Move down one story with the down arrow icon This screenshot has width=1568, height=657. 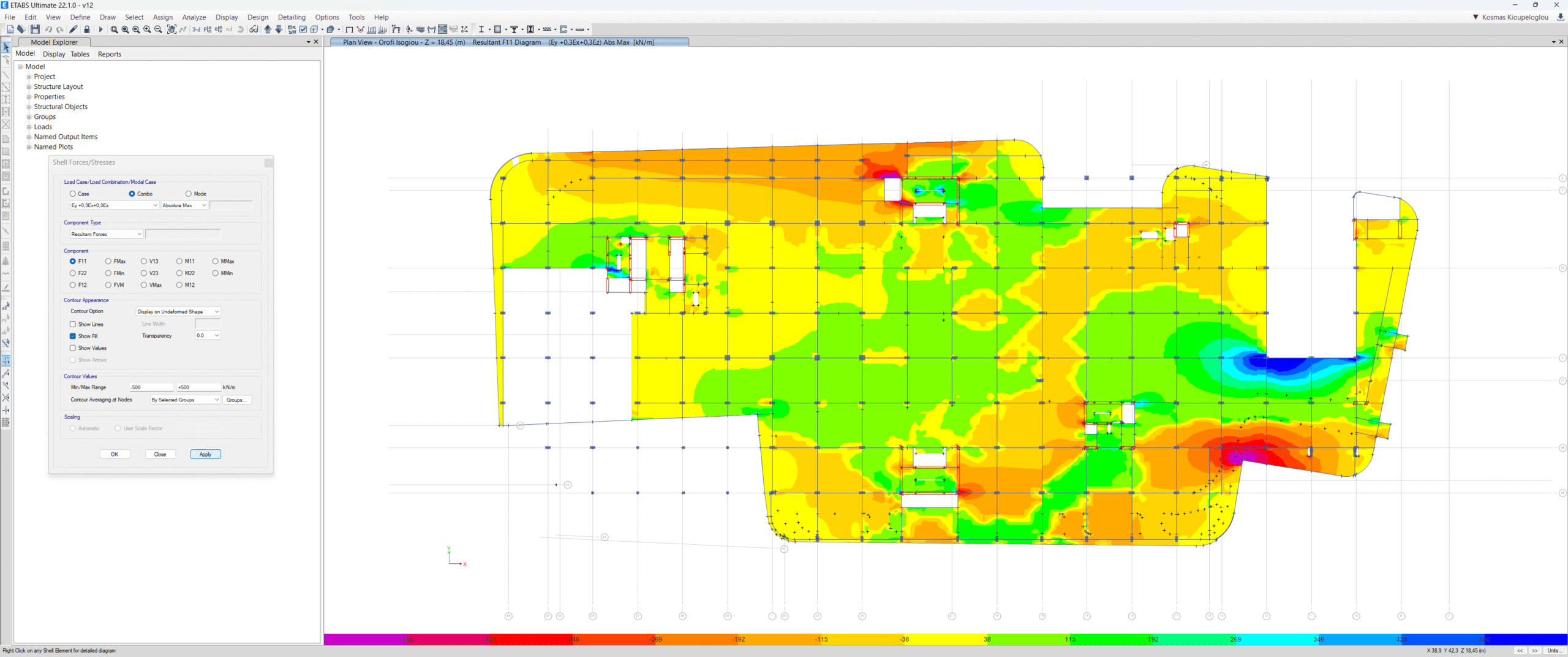tap(279, 29)
